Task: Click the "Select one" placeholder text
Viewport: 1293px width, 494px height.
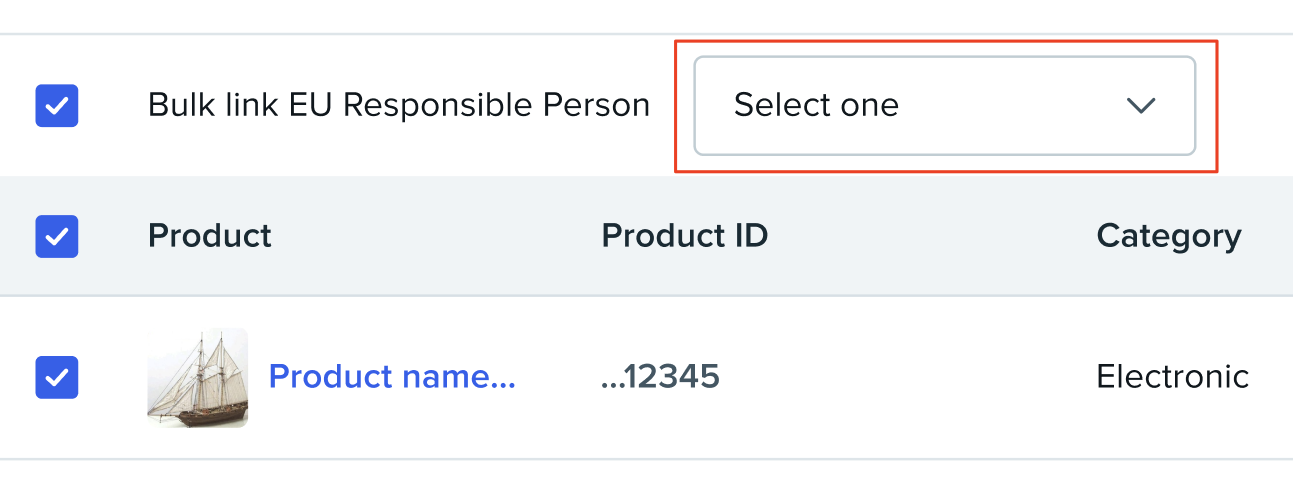Action: click(816, 105)
